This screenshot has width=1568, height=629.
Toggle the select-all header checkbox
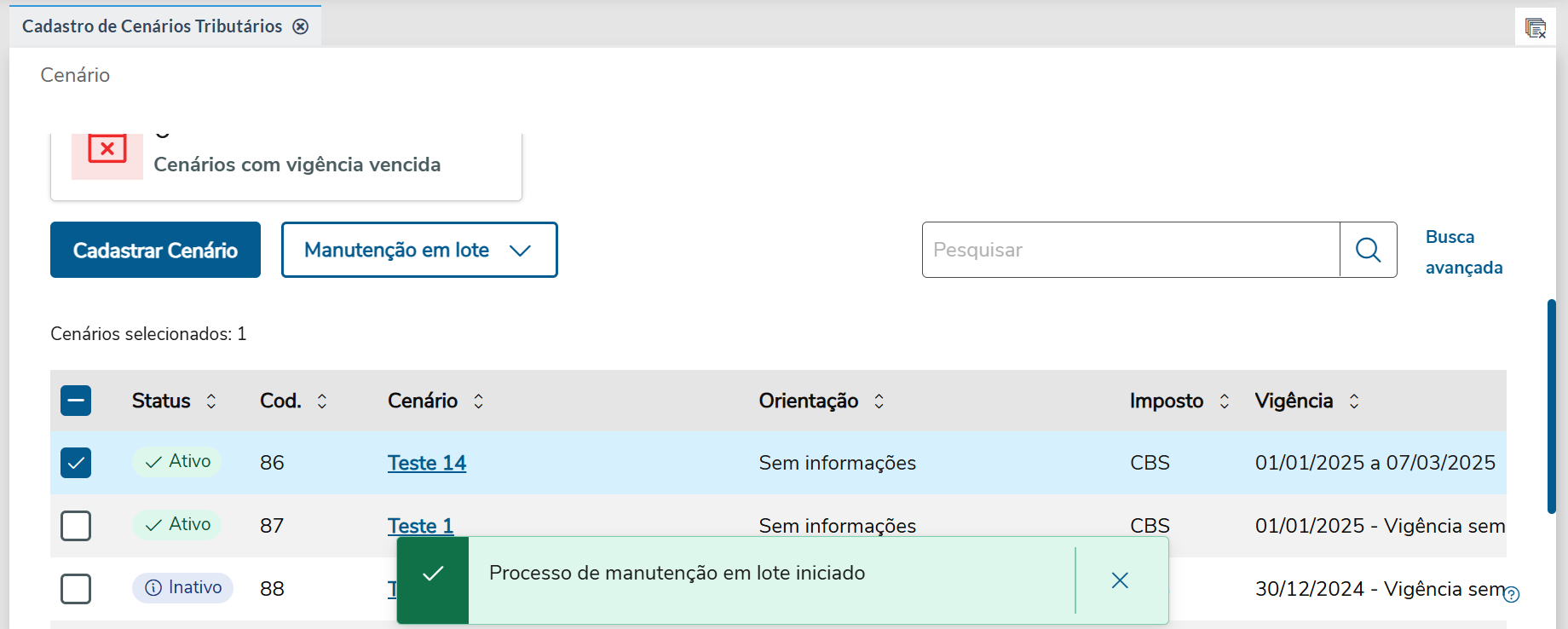pyautogui.click(x=76, y=401)
